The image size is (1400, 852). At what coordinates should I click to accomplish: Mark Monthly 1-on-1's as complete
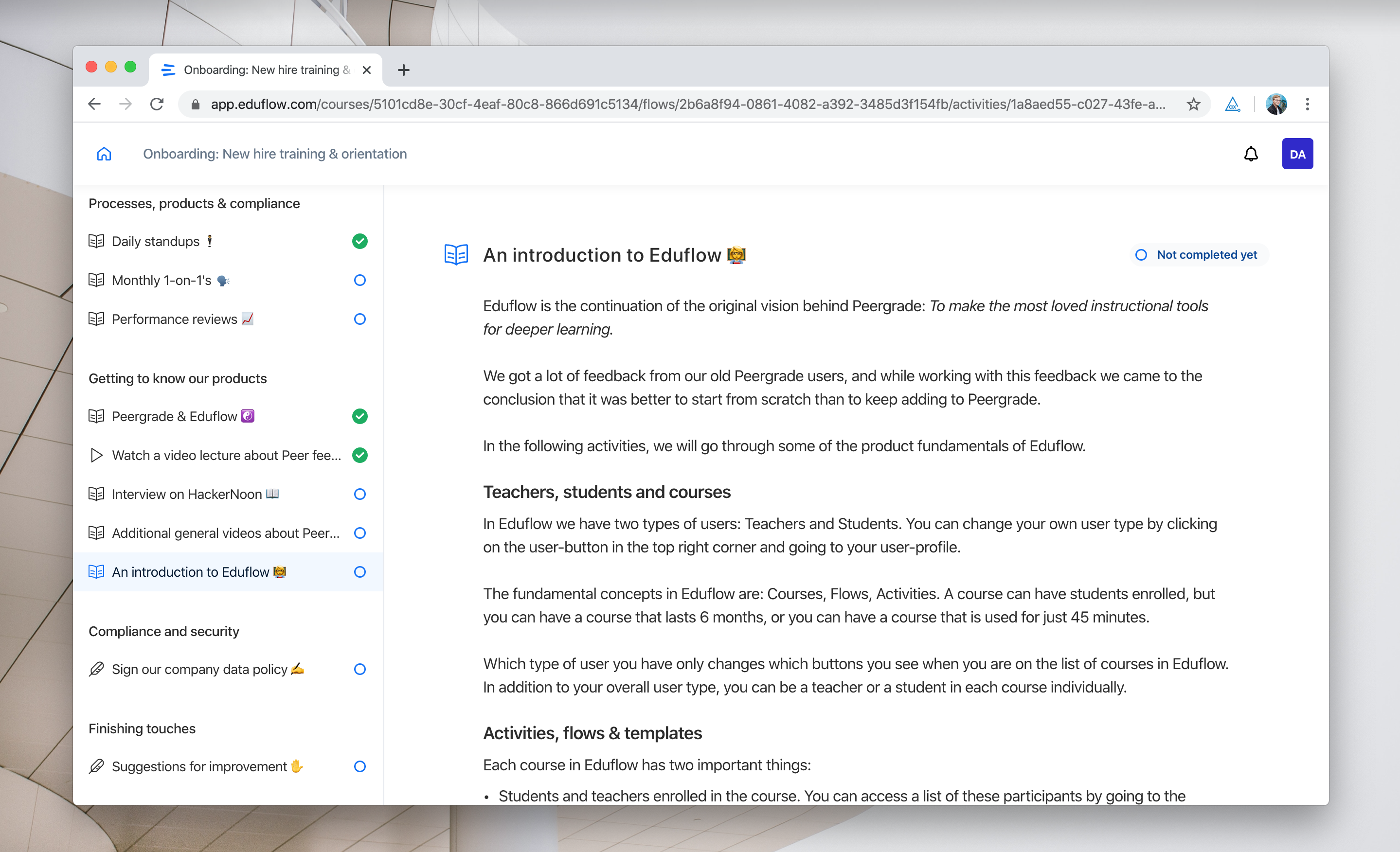(359, 280)
